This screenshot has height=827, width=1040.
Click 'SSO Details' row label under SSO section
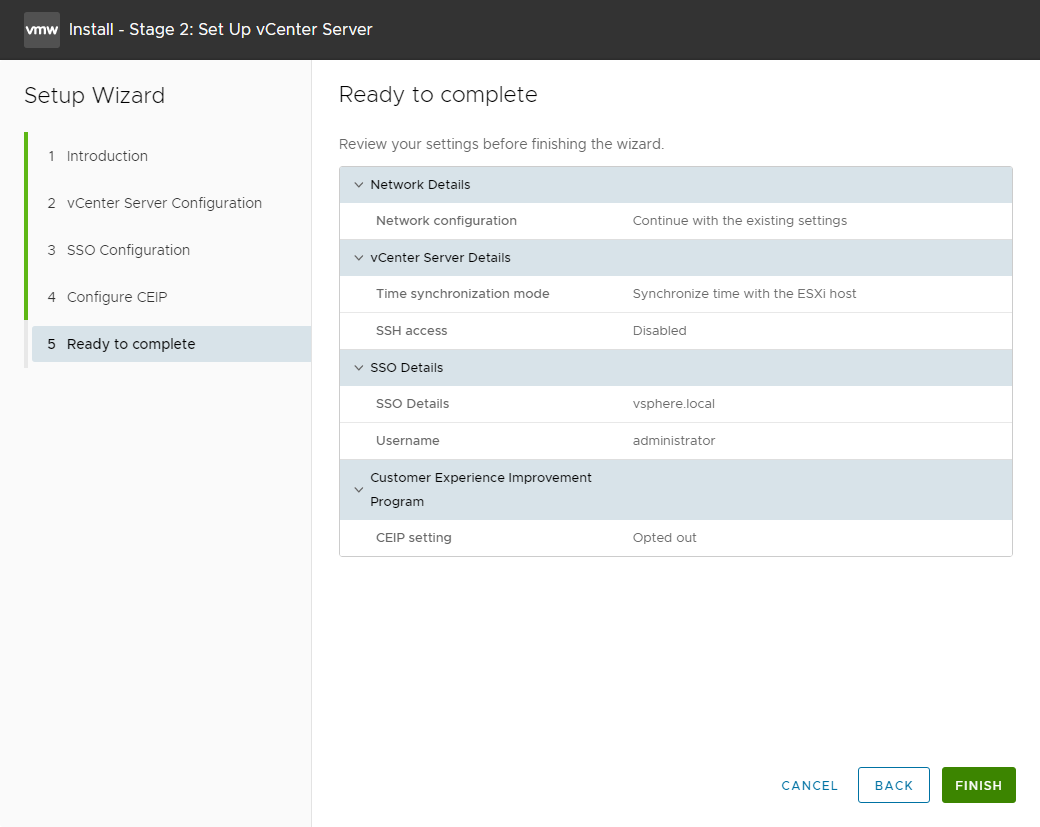point(412,404)
